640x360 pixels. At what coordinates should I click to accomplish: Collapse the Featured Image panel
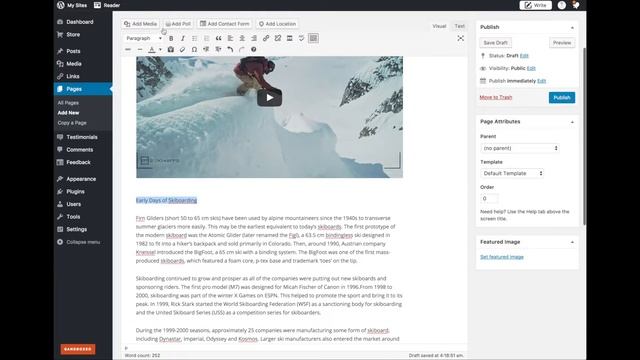tap(572, 242)
